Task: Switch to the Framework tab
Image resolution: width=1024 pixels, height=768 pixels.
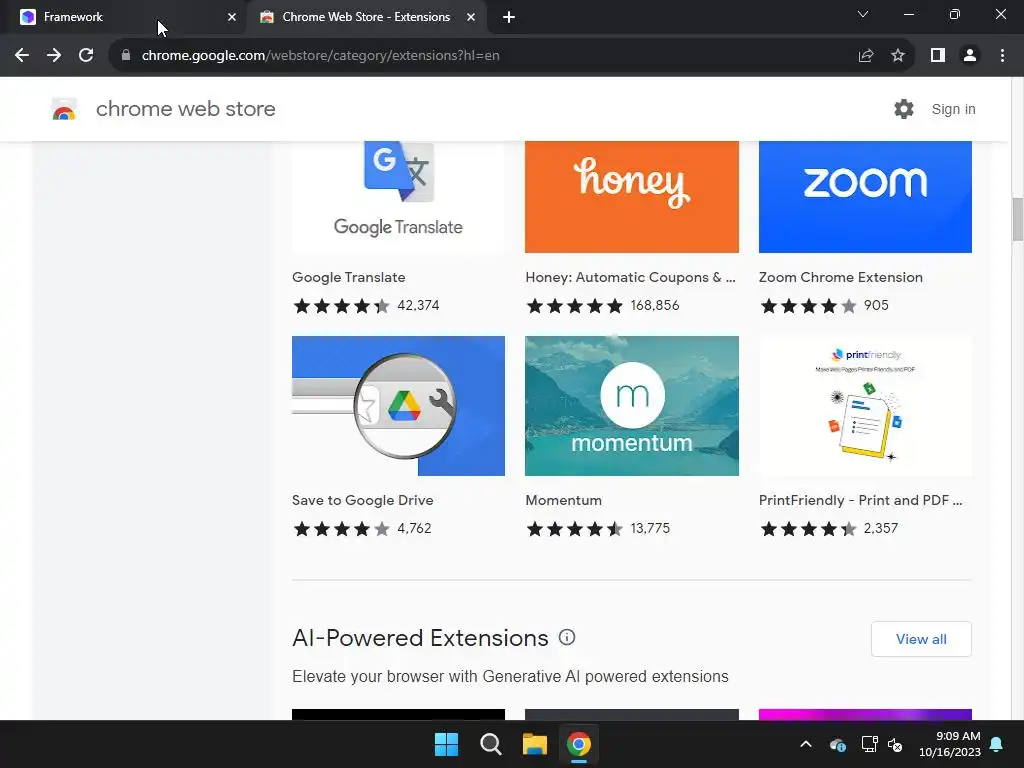Action: 123,17
